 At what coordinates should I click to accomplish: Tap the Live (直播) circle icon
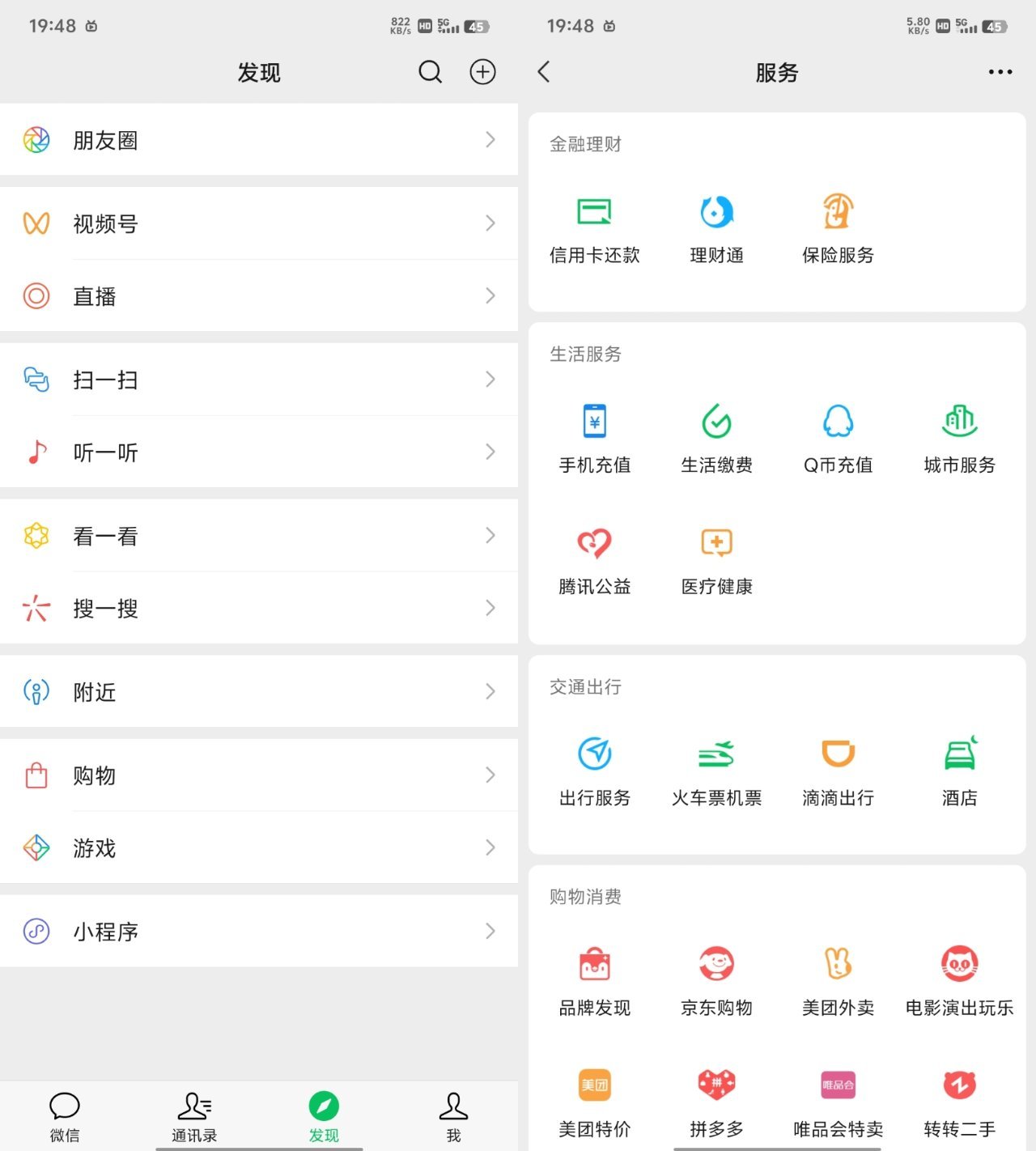[36, 295]
